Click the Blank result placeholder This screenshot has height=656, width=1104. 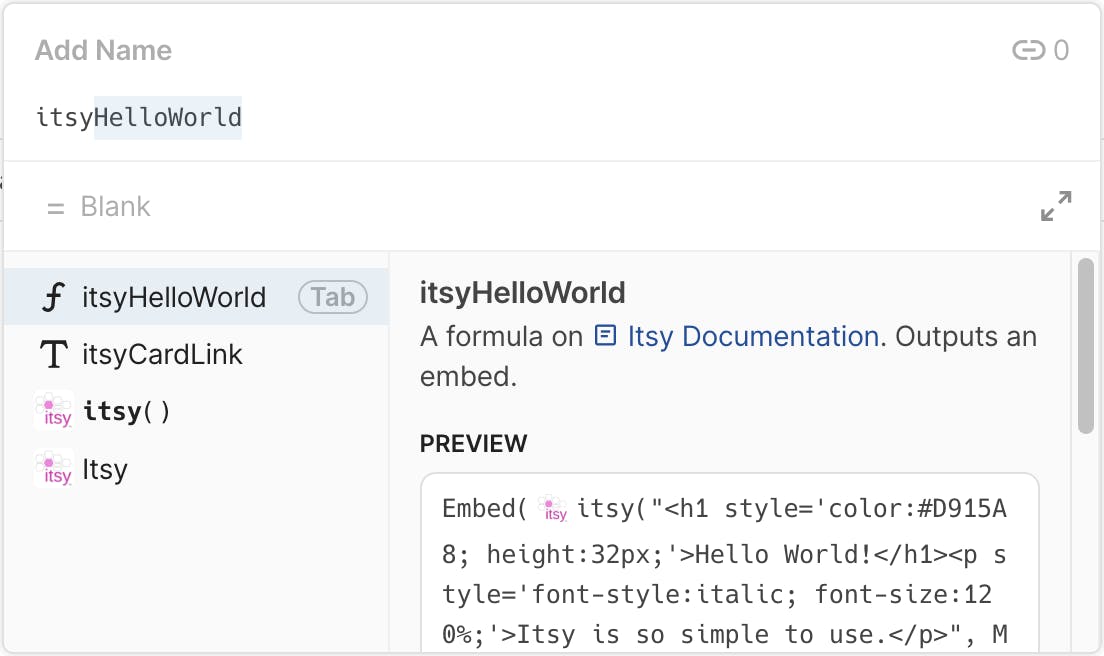(115, 206)
